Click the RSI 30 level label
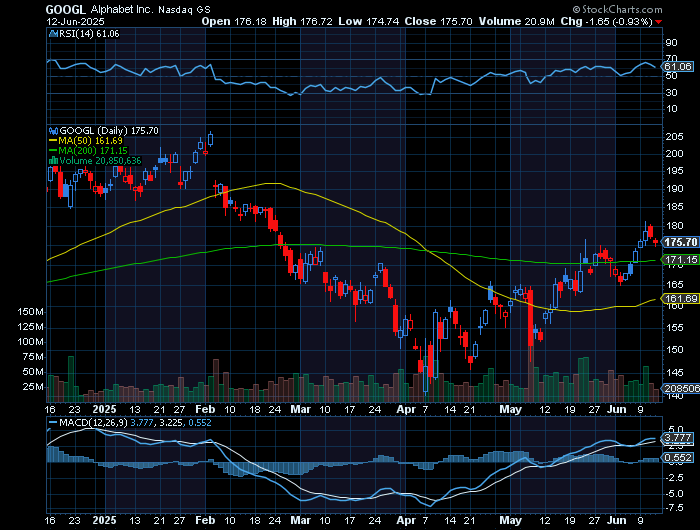This screenshot has width=700, height=530. tap(671, 93)
